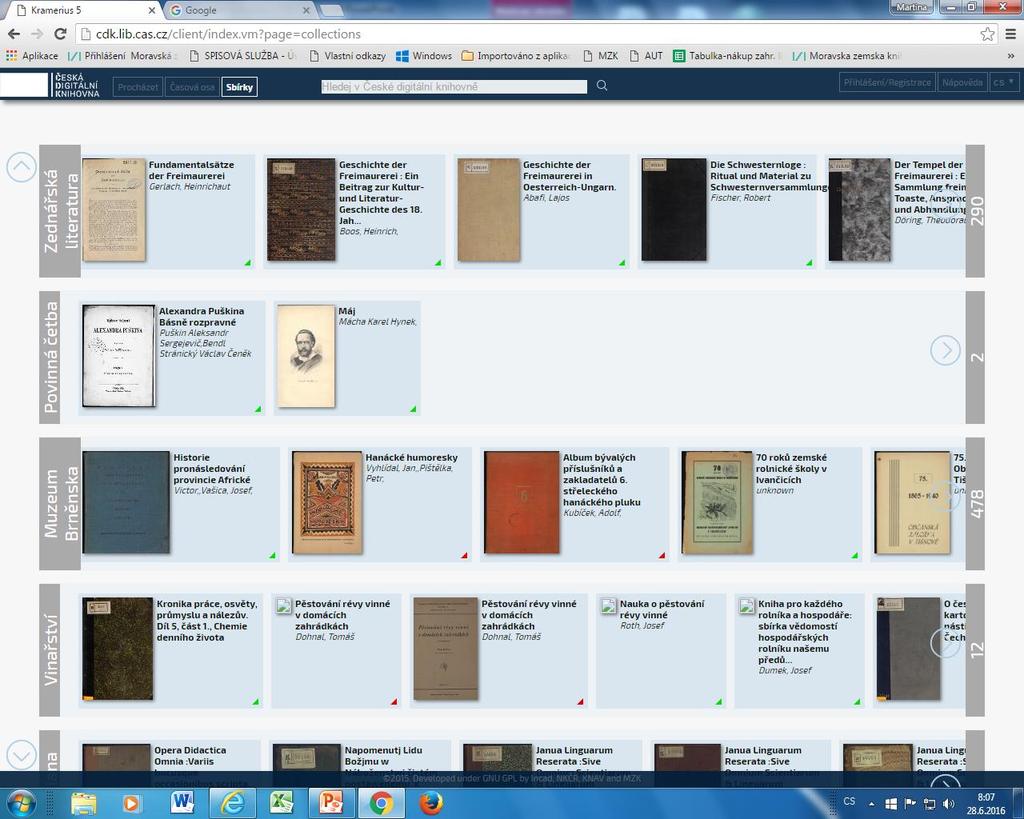Launch Firefox from taskbar

pyautogui.click(x=430, y=803)
